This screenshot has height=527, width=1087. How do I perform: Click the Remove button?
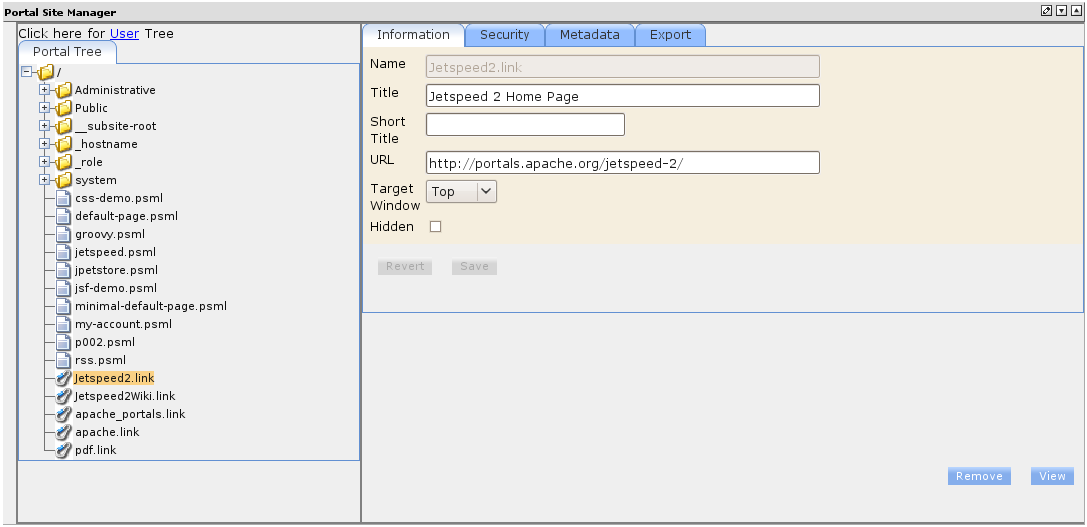tap(979, 476)
